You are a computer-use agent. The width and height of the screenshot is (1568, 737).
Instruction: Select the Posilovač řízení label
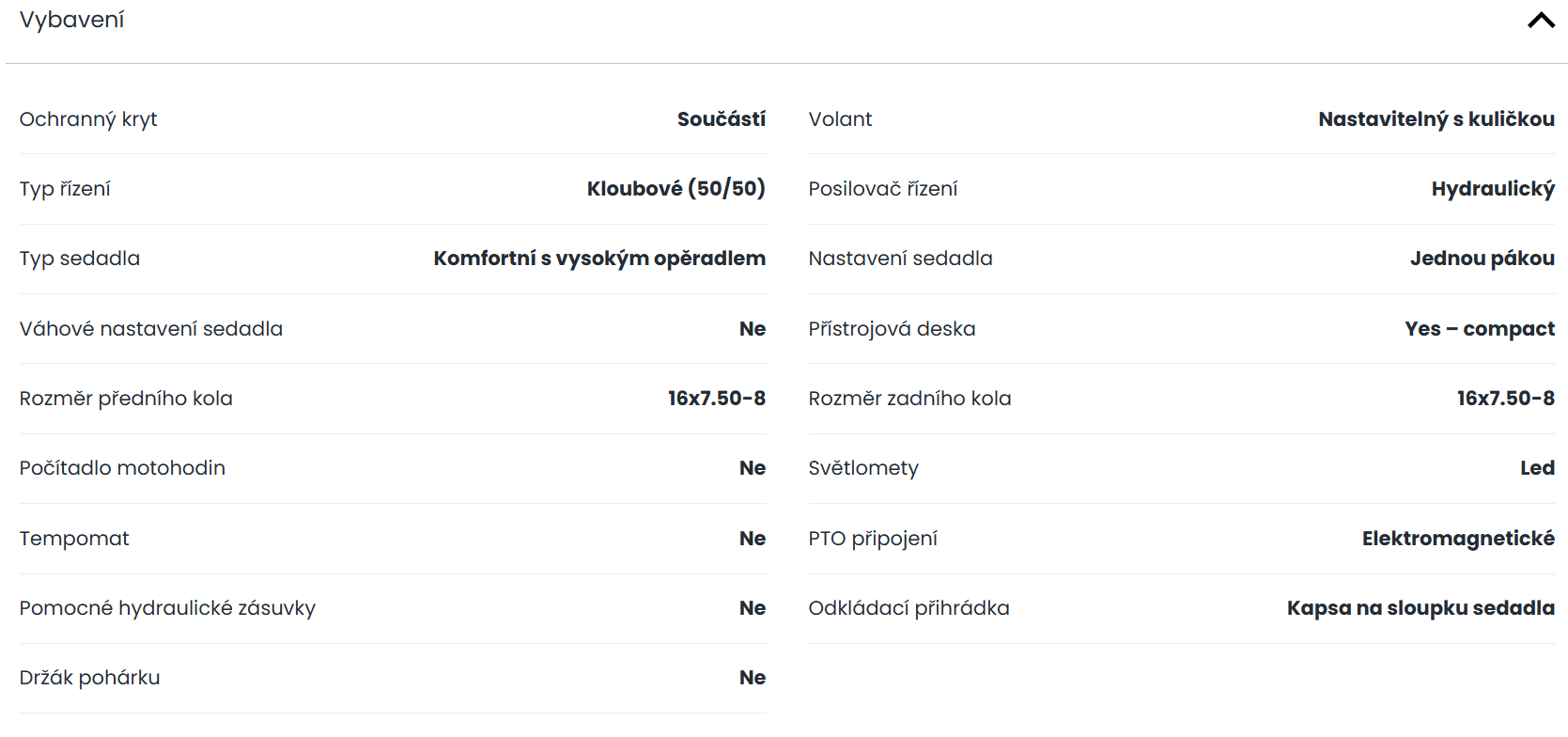click(883, 189)
